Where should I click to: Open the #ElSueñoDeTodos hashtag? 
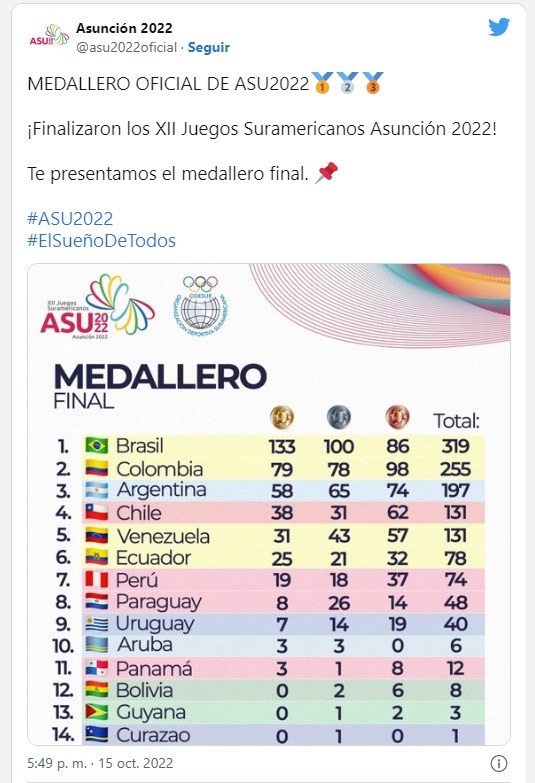click(x=101, y=241)
